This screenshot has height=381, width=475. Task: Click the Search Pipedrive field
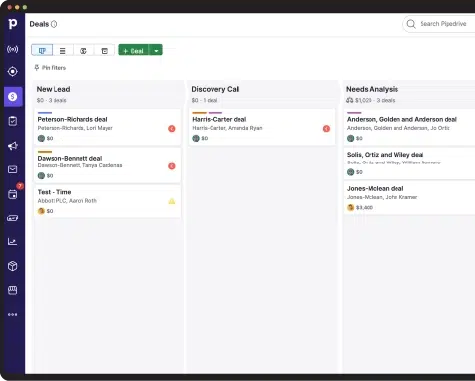[439, 24]
